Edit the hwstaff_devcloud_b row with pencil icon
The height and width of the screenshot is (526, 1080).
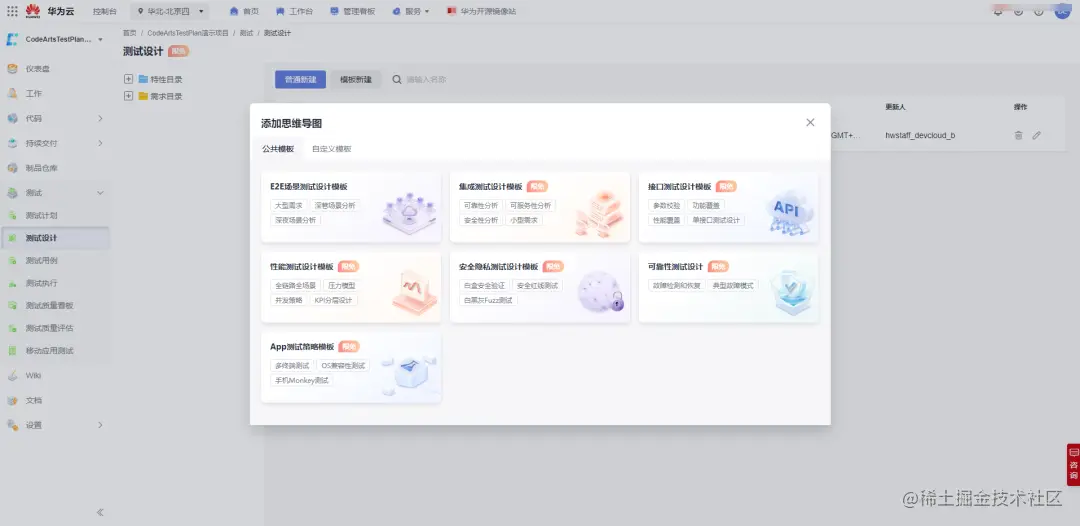[1037, 135]
